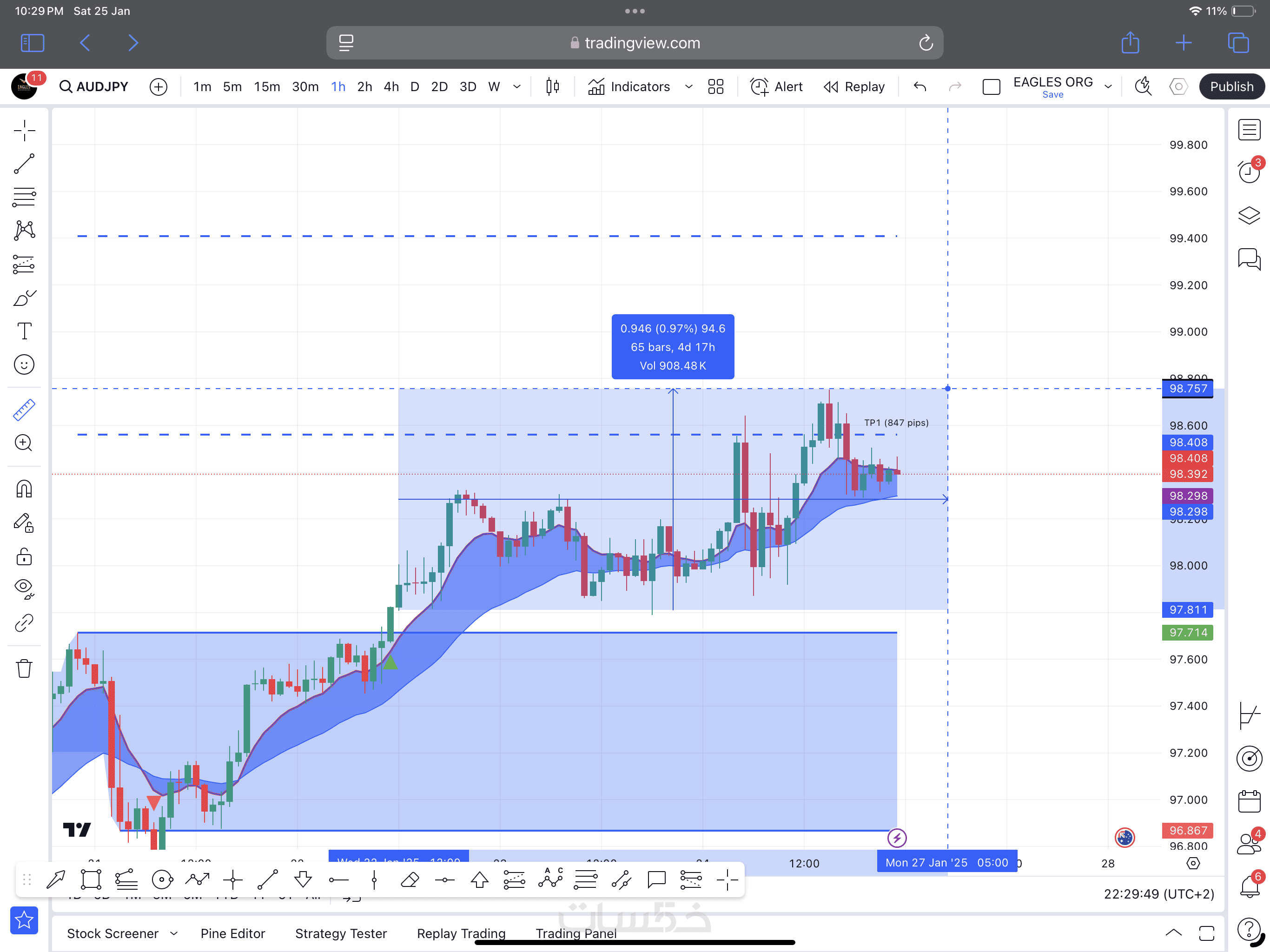
Task: Select the arrow-down marker tool in favorites bar
Action: pos(303,879)
